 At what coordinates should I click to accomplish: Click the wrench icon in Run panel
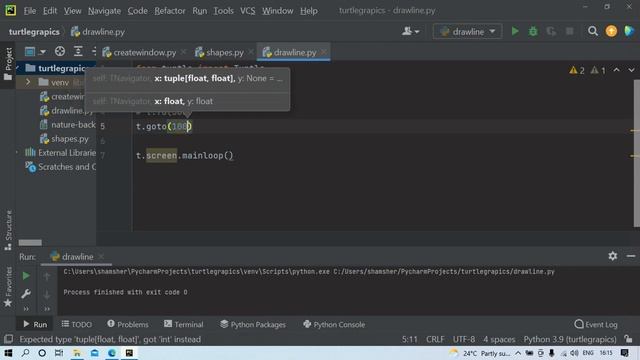coord(26,293)
